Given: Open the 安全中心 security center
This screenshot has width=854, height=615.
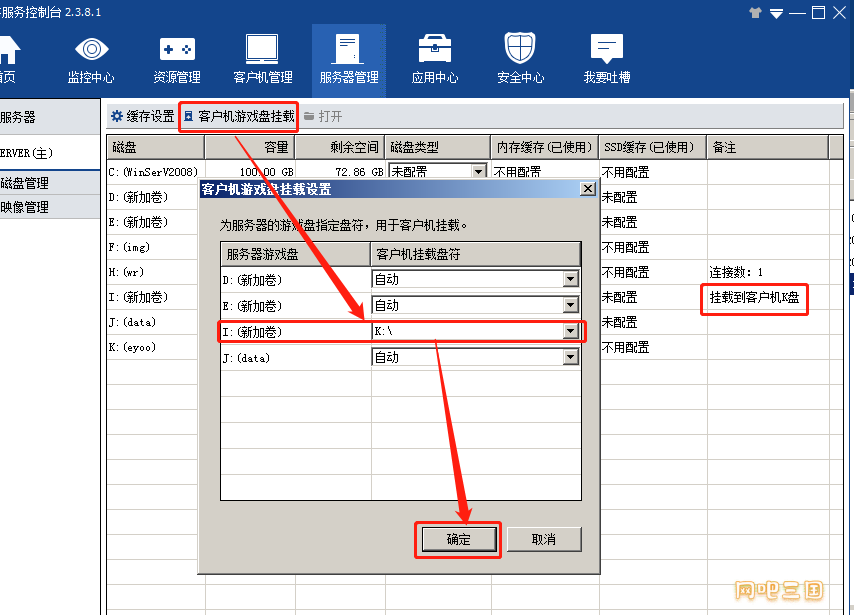Looking at the screenshot, I should (x=520, y=60).
